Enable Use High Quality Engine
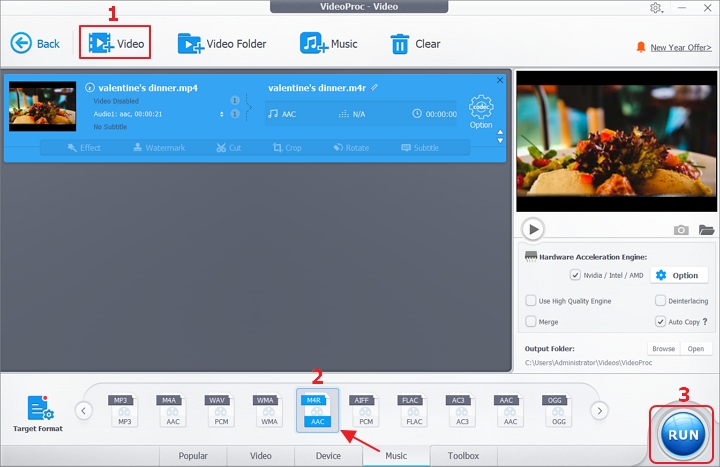 point(531,301)
